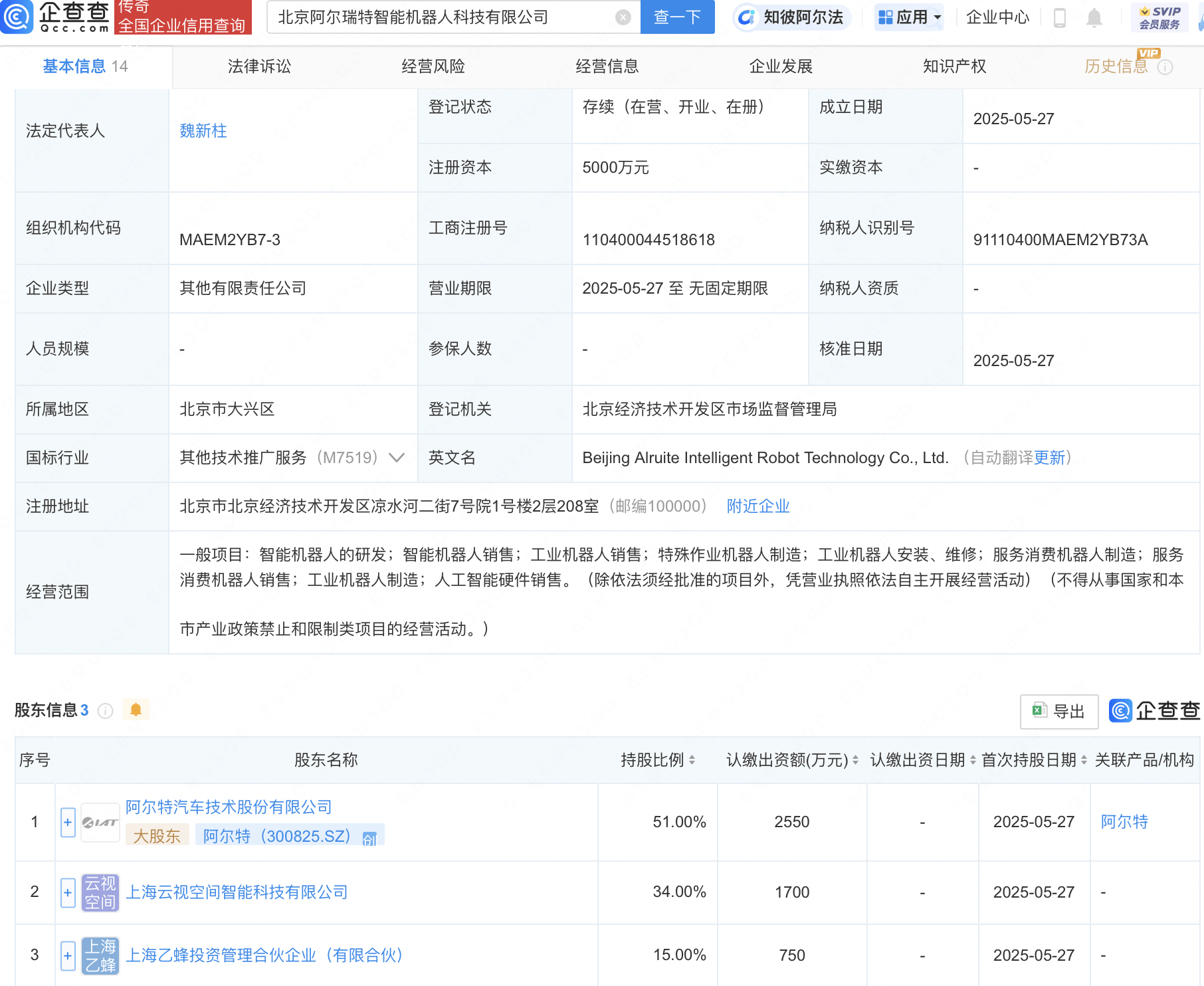Click registration number 110400044518618
Viewport: 1204px width, 986px height.
[649, 240]
